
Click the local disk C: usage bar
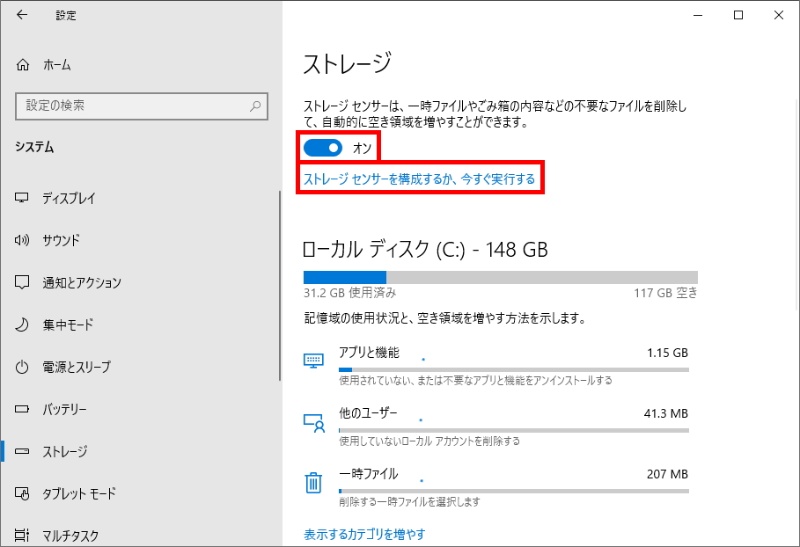500,277
